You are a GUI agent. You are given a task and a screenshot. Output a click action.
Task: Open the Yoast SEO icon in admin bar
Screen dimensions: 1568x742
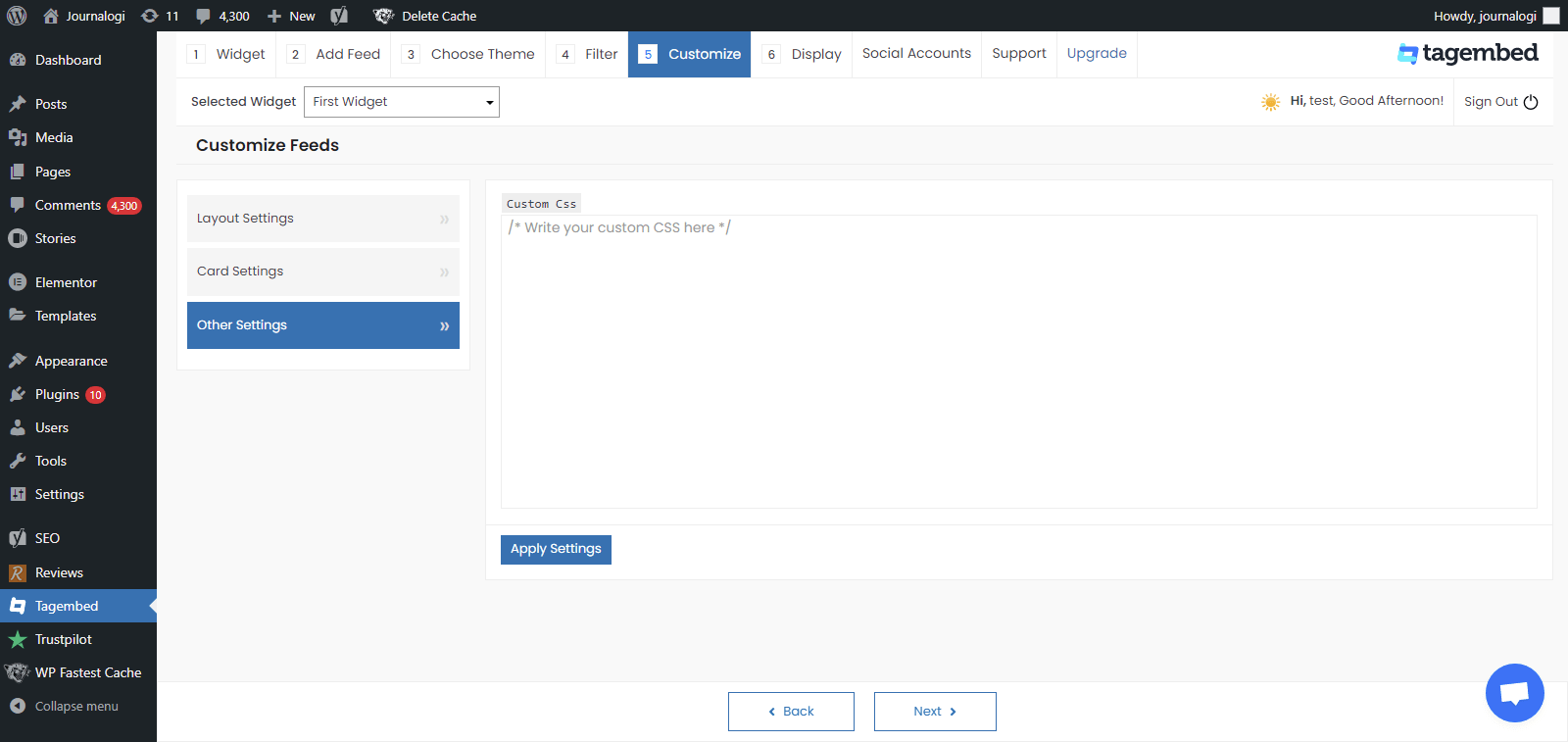click(339, 16)
